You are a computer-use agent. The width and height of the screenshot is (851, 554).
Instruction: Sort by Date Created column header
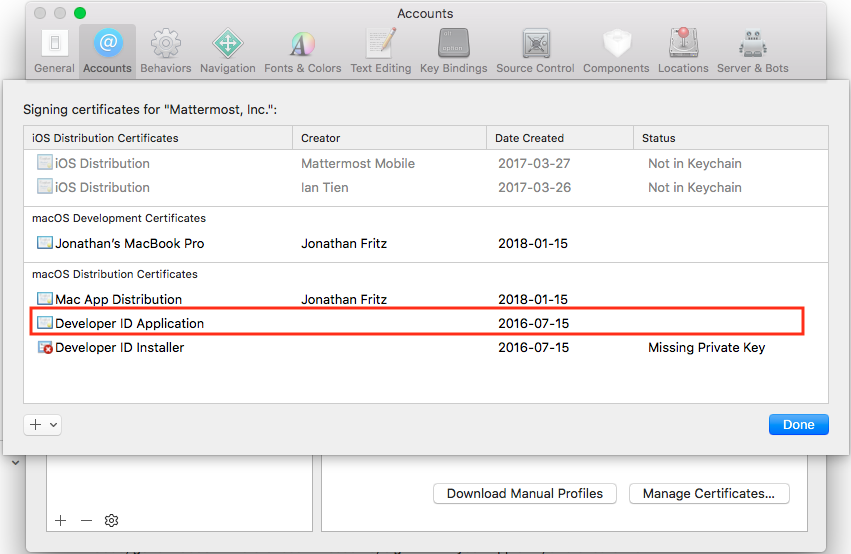530,138
